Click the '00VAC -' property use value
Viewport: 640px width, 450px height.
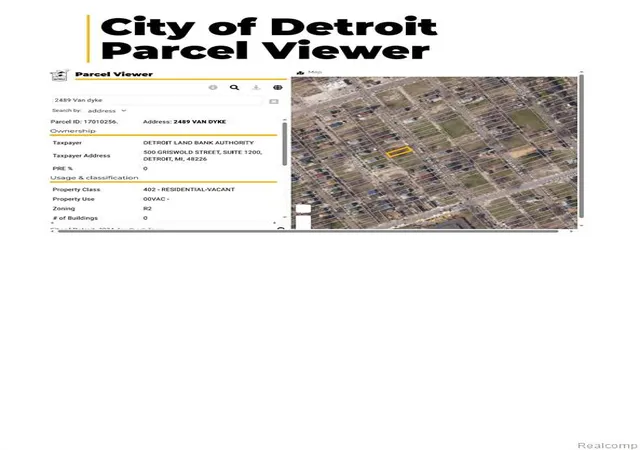[156, 199]
